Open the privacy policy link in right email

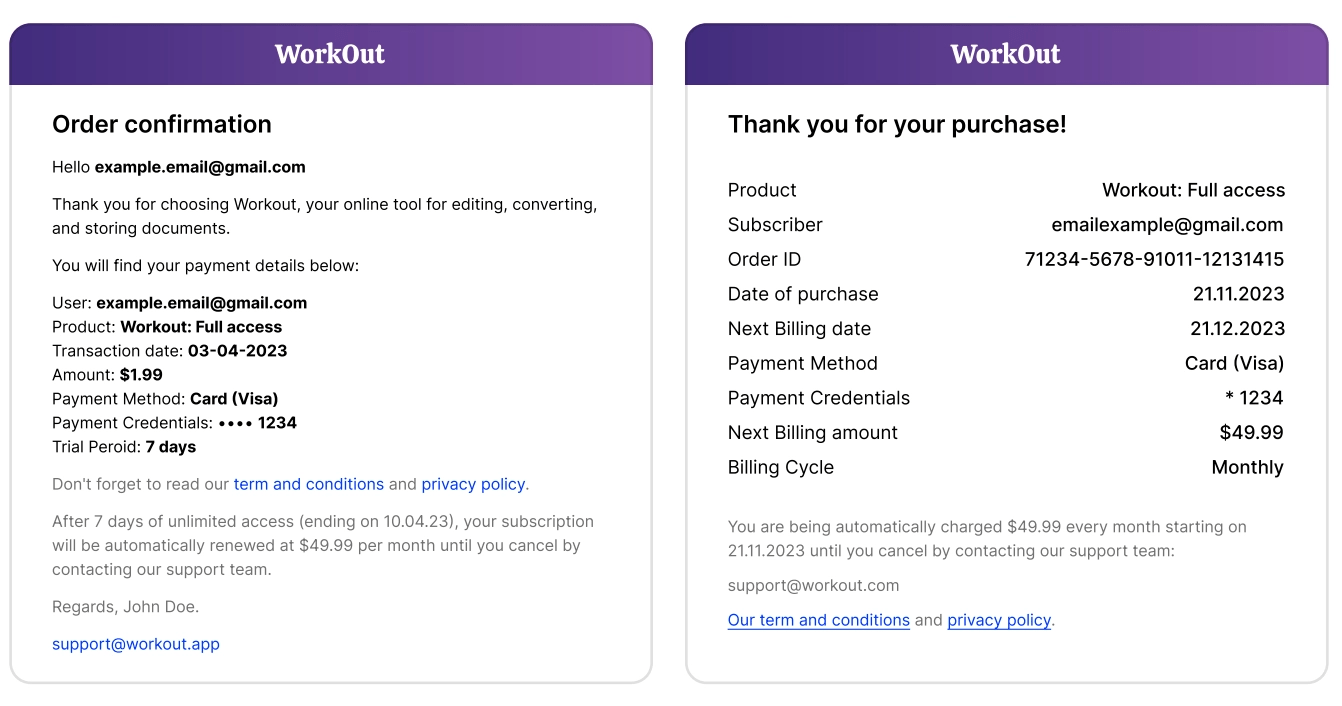[998, 620]
